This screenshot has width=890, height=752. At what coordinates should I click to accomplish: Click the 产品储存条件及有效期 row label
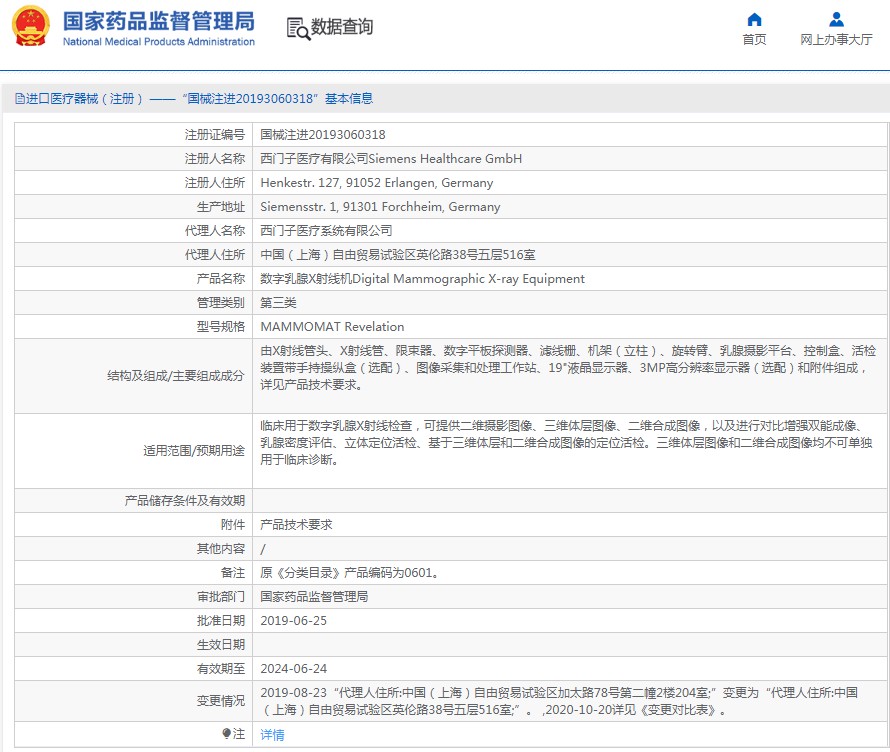pyautogui.click(x=184, y=501)
